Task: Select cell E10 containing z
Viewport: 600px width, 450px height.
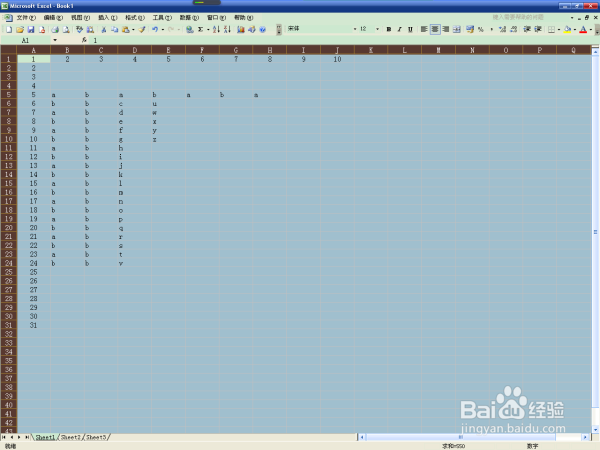Action: [168, 139]
